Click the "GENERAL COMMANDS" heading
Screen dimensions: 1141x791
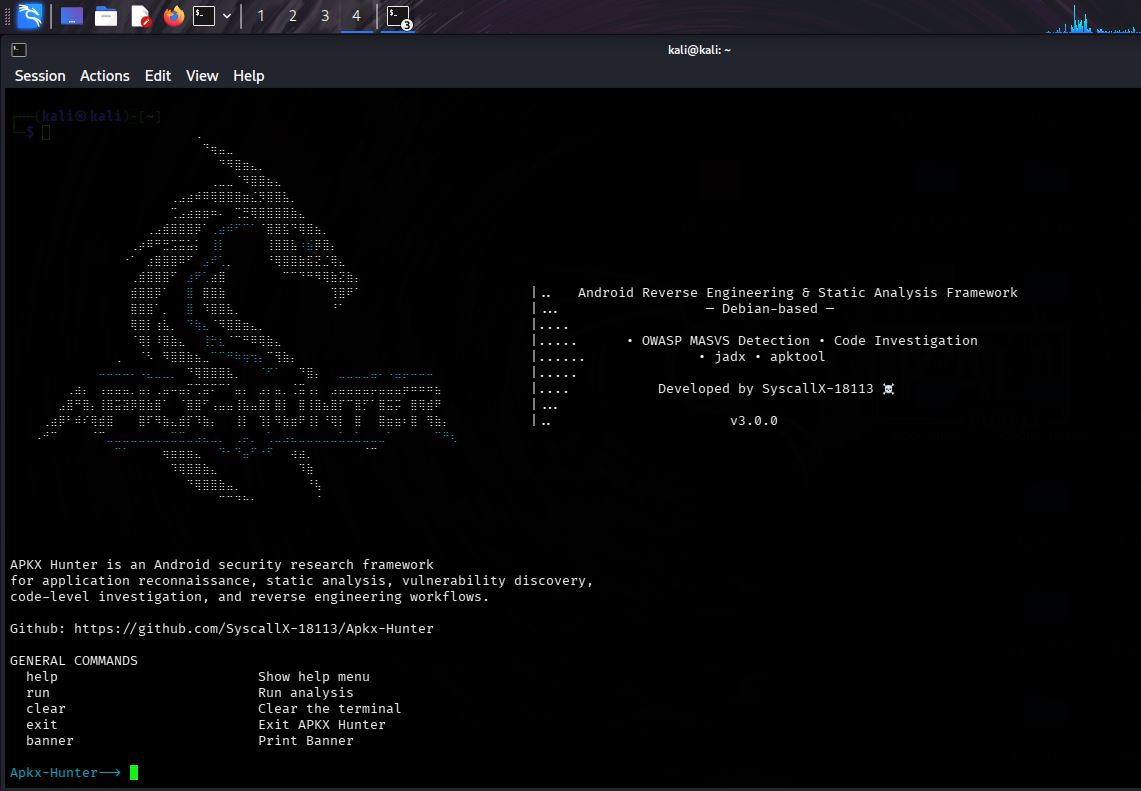coord(73,661)
